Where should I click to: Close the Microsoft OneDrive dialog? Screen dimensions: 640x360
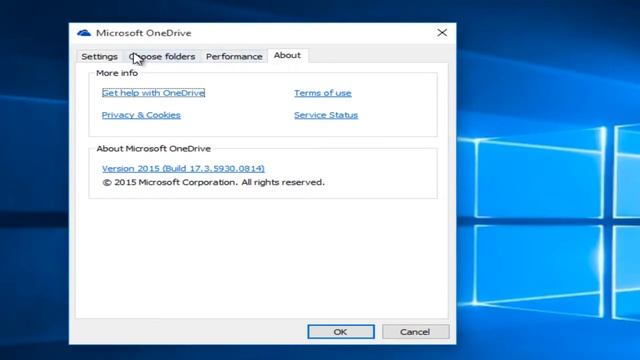(442, 33)
